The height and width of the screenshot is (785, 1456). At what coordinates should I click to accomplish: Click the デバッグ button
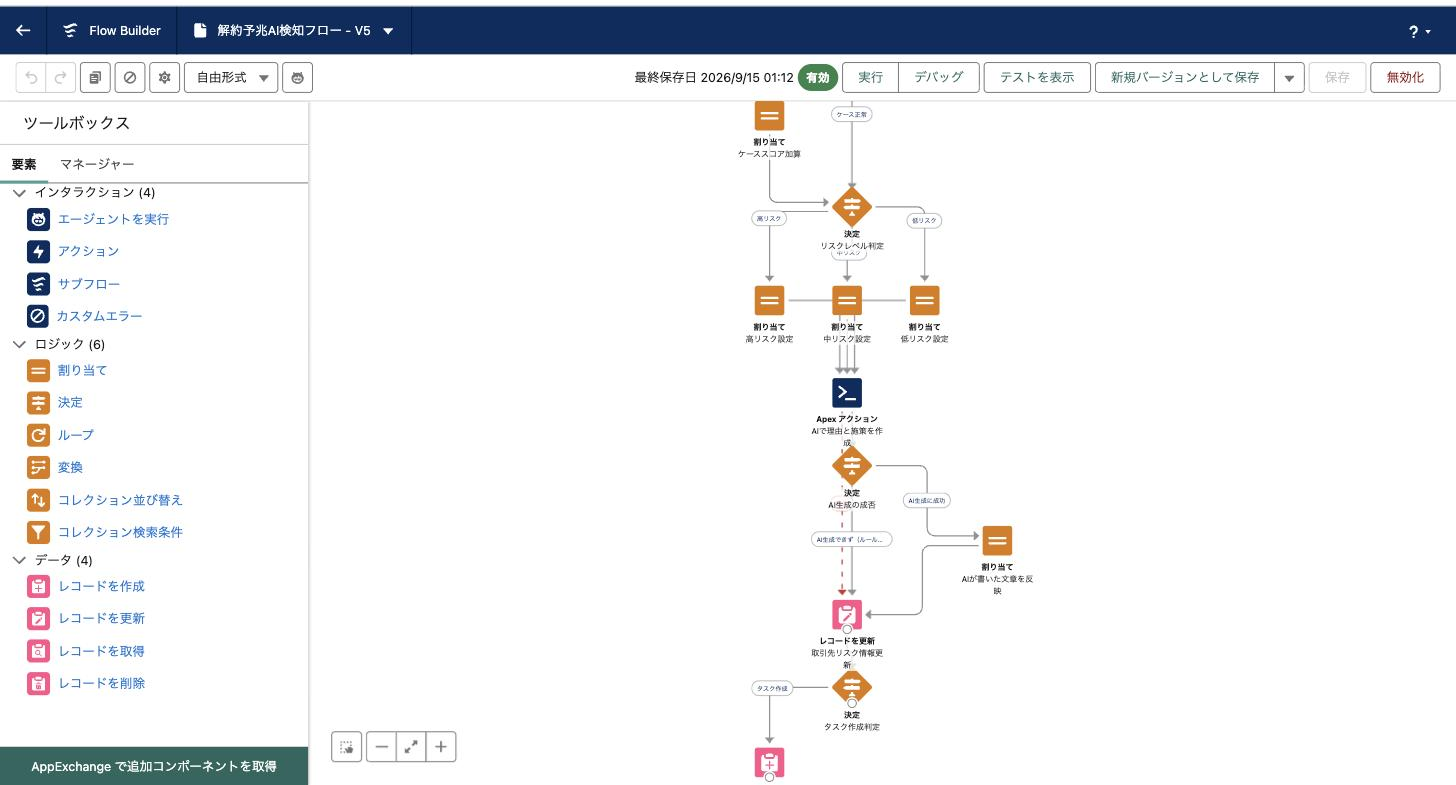[939, 77]
